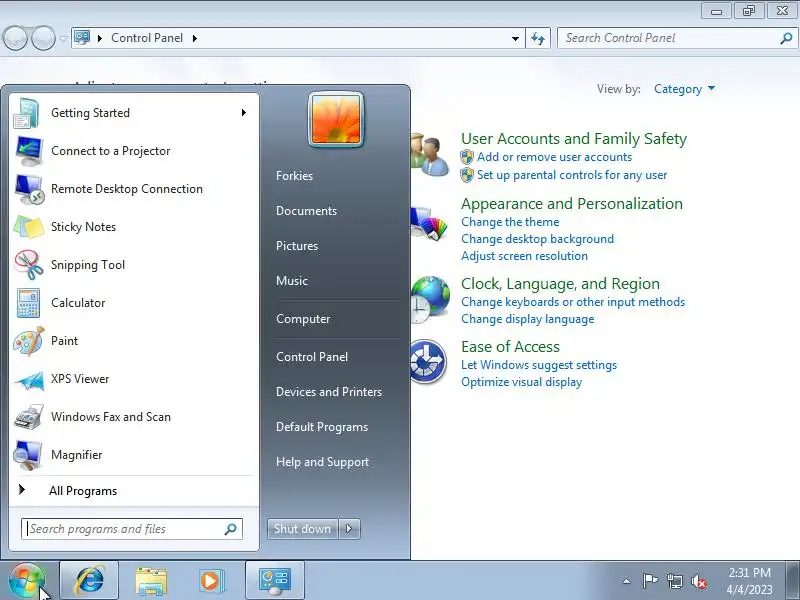Click the Appearance and Personalization icon
The height and width of the screenshot is (600, 800).
[430, 222]
